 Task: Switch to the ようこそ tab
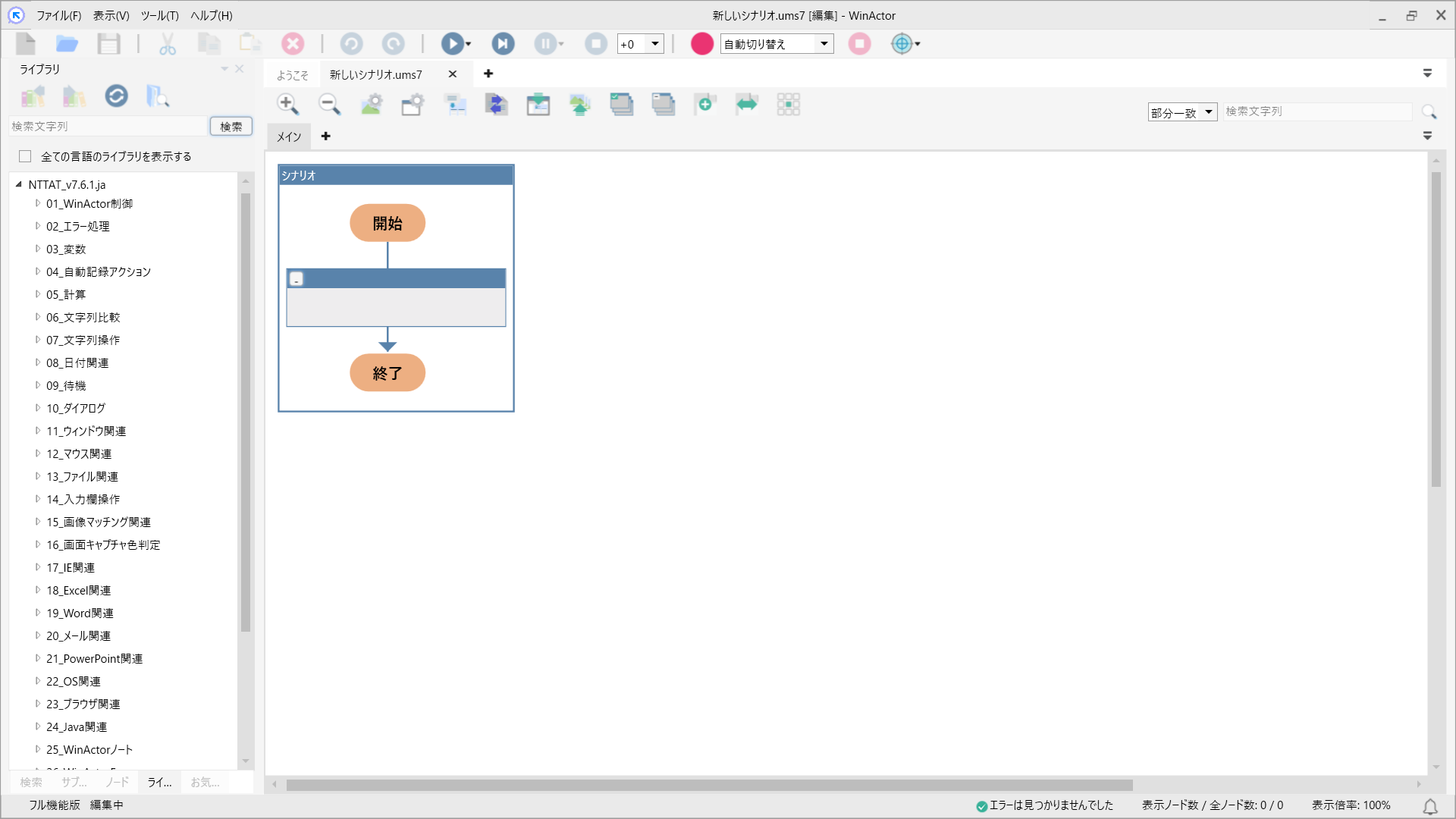pyautogui.click(x=292, y=74)
